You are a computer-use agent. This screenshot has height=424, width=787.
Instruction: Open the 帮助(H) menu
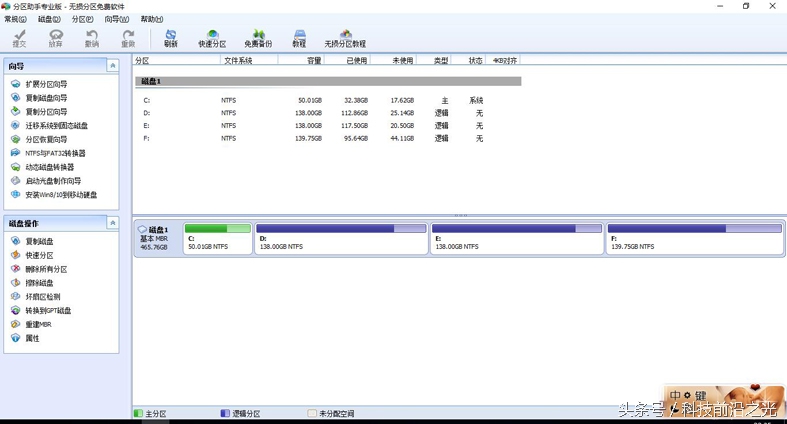click(x=152, y=19)
